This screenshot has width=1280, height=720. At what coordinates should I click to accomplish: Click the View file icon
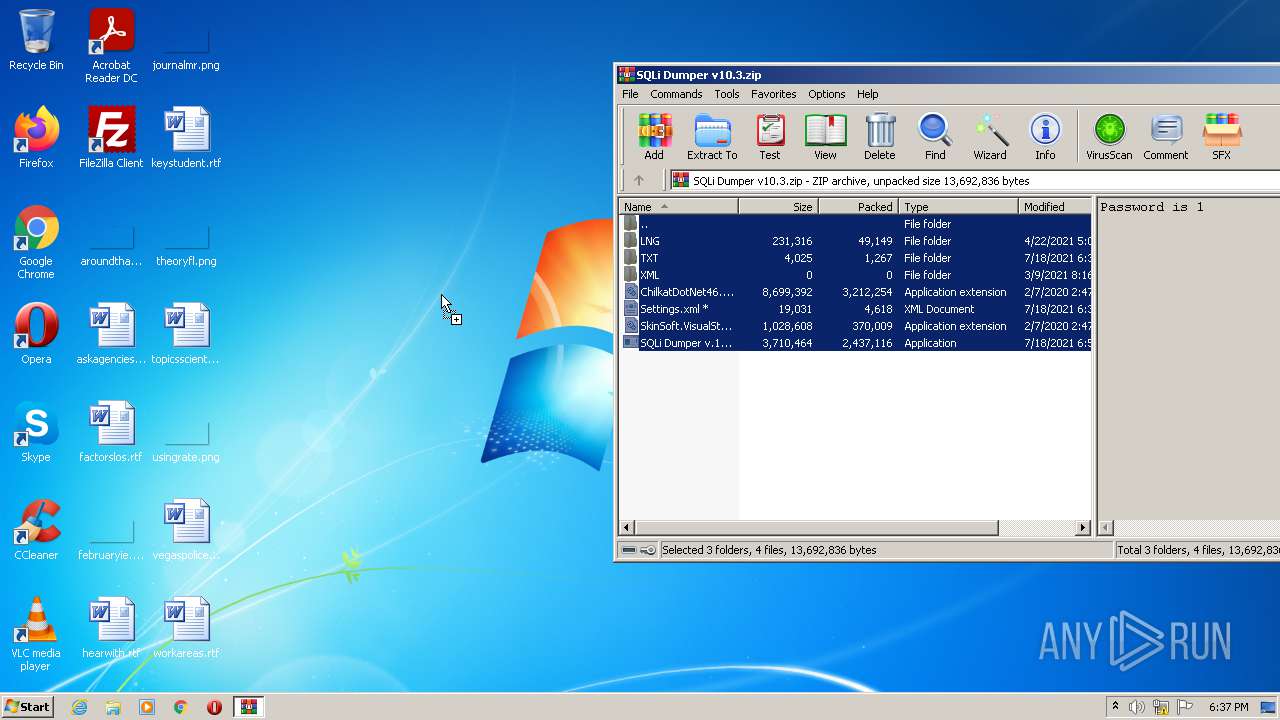pos(825,136)
